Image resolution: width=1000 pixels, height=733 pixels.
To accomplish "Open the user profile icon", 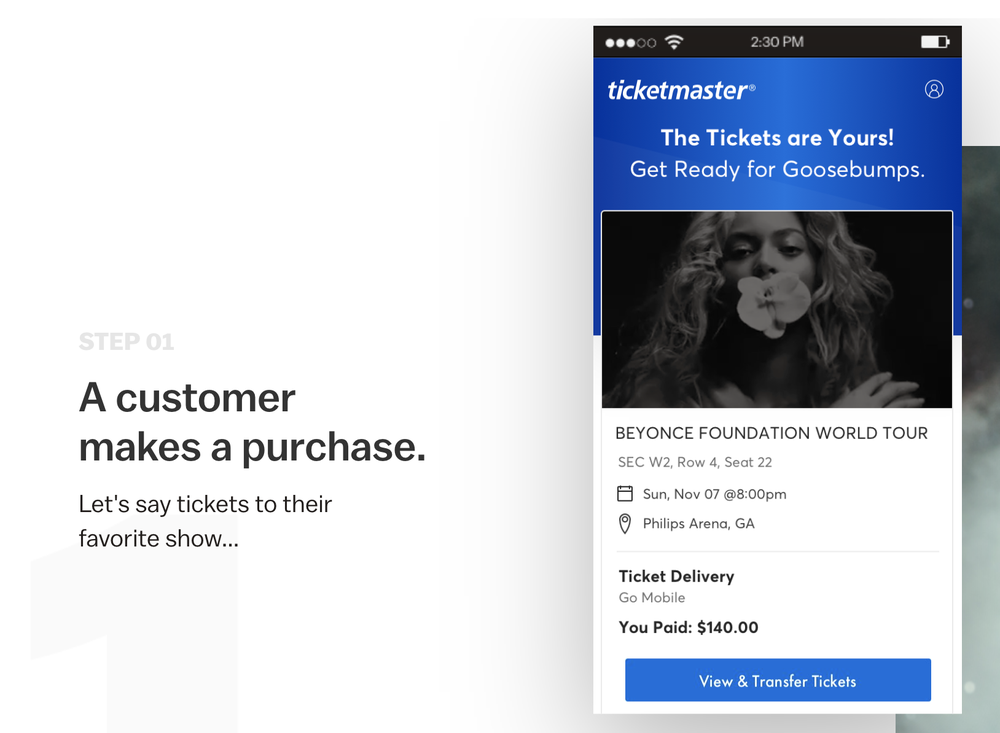I will pos(934,89).
